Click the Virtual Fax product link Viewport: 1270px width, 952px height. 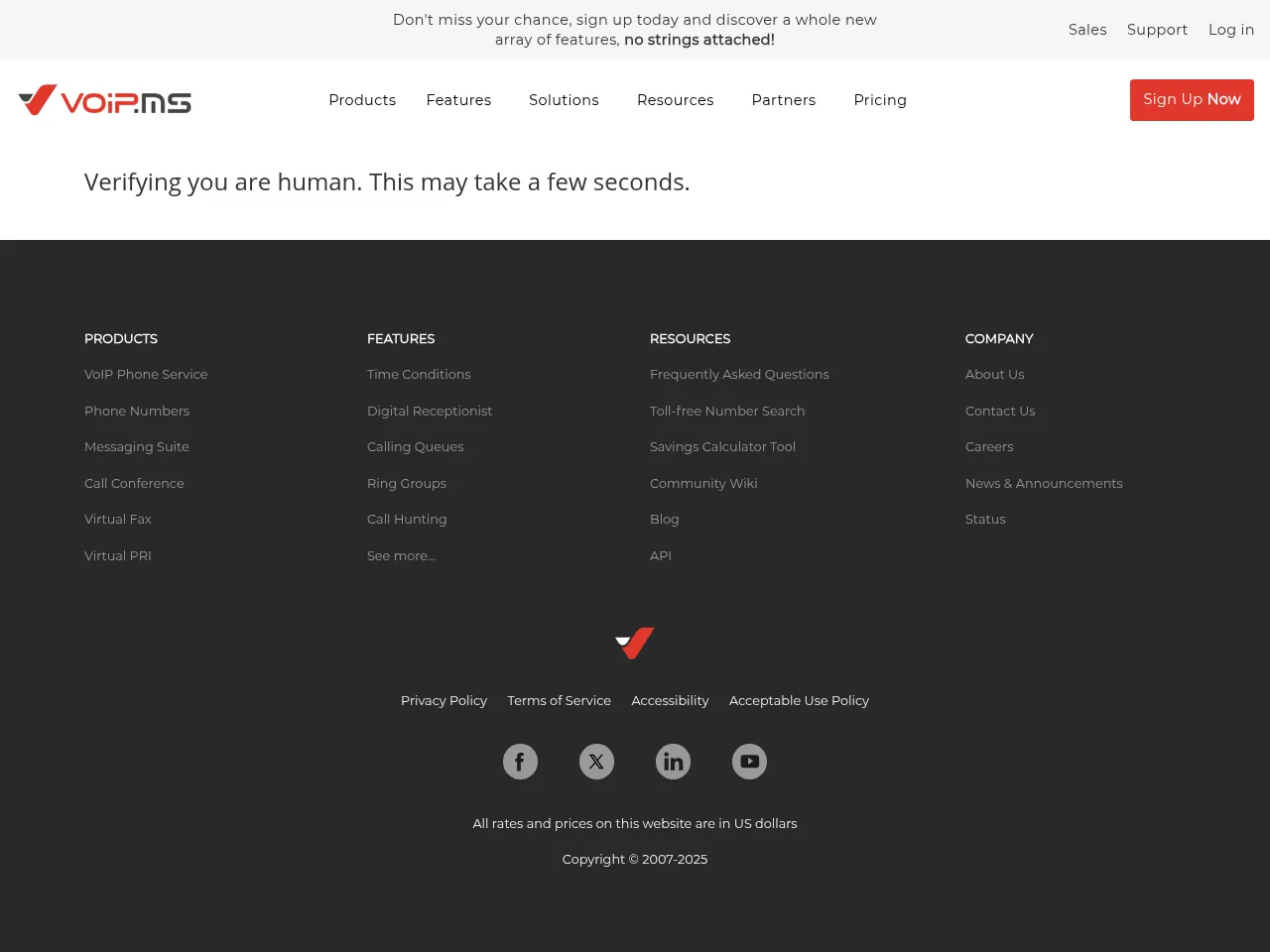pyautogui.click(x=117, y=519)
